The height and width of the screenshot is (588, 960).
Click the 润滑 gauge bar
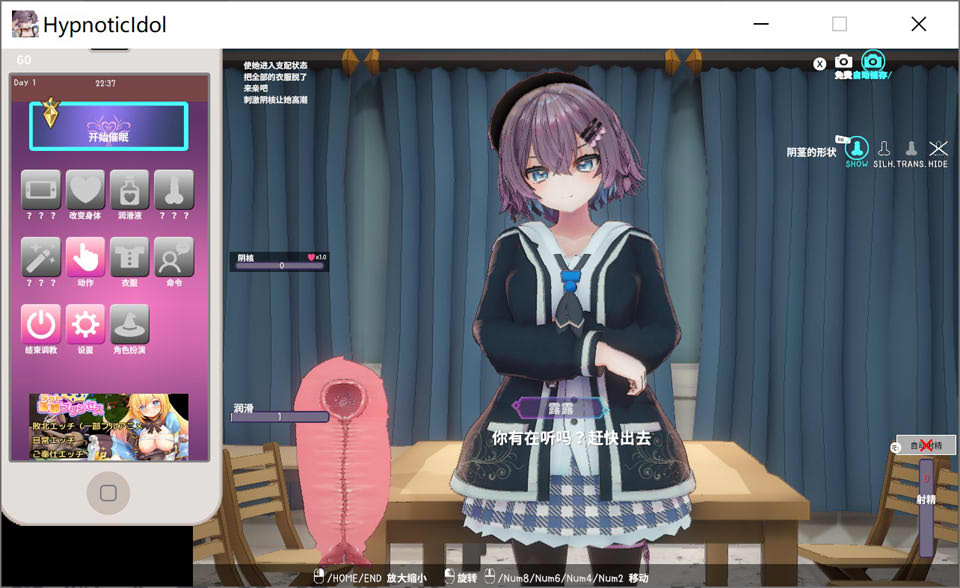click(280, 417)
